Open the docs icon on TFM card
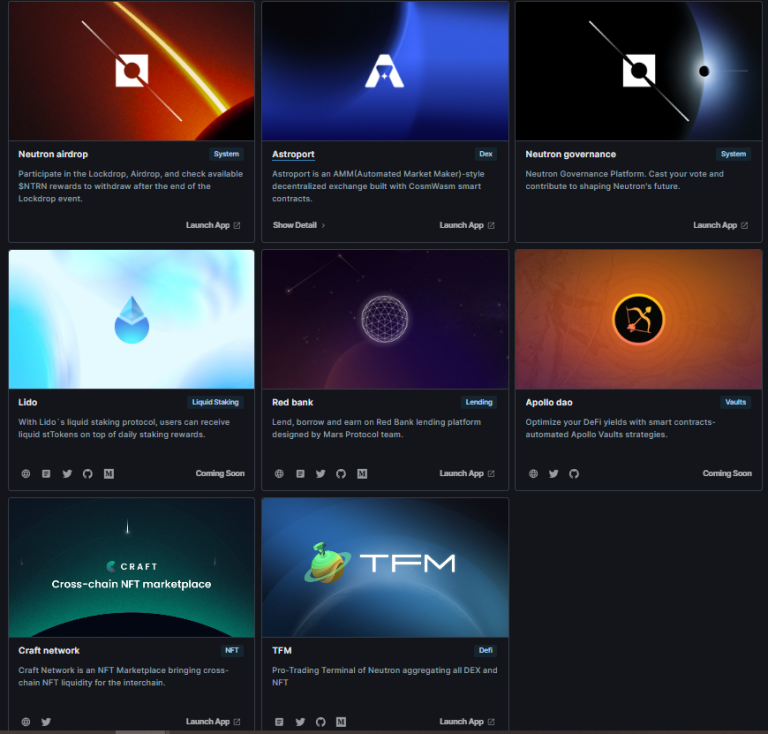The width and height of the screenshot is (768, 734). point(279,721)
